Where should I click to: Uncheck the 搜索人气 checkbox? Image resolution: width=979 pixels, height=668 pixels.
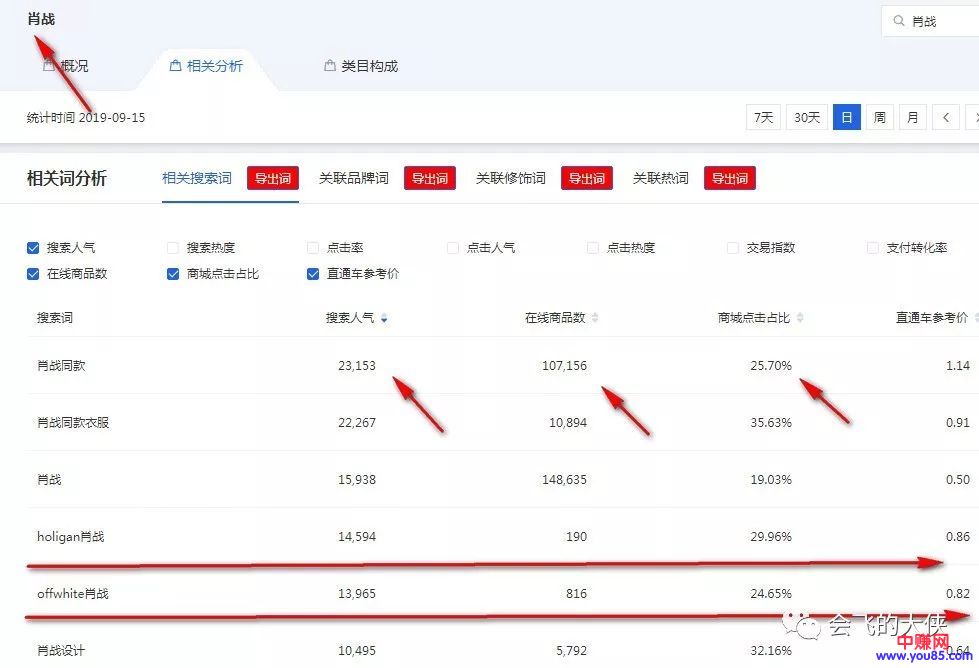click(33, 247)
